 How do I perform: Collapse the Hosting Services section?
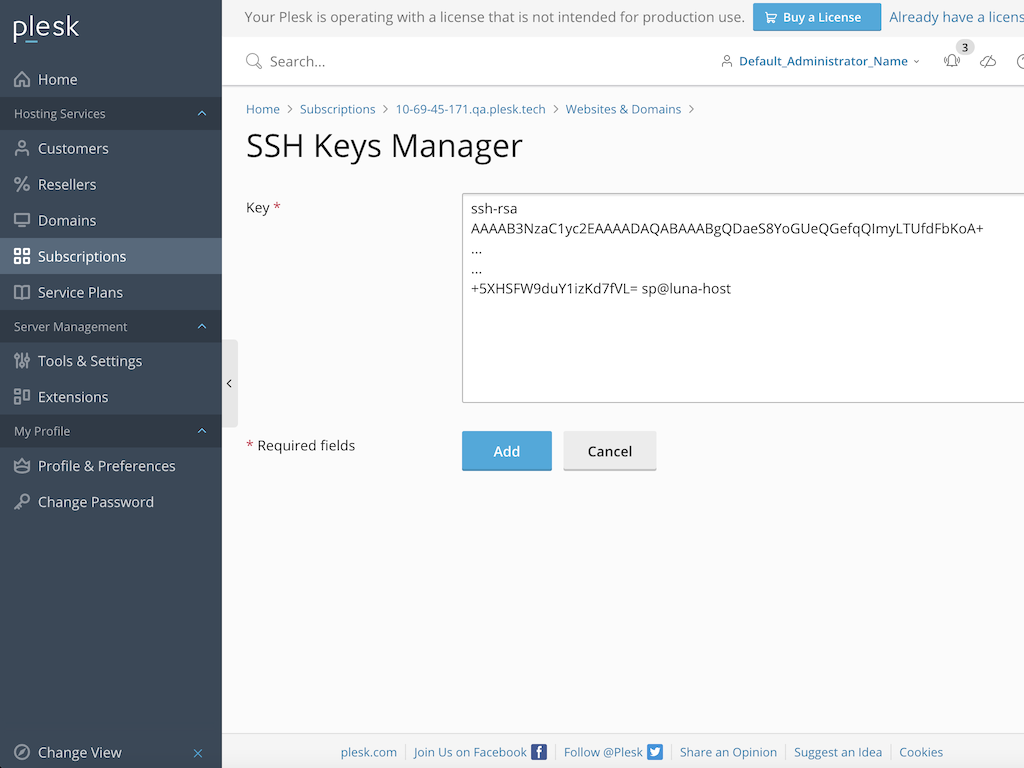pyautogui.click(x=201, y=113)
